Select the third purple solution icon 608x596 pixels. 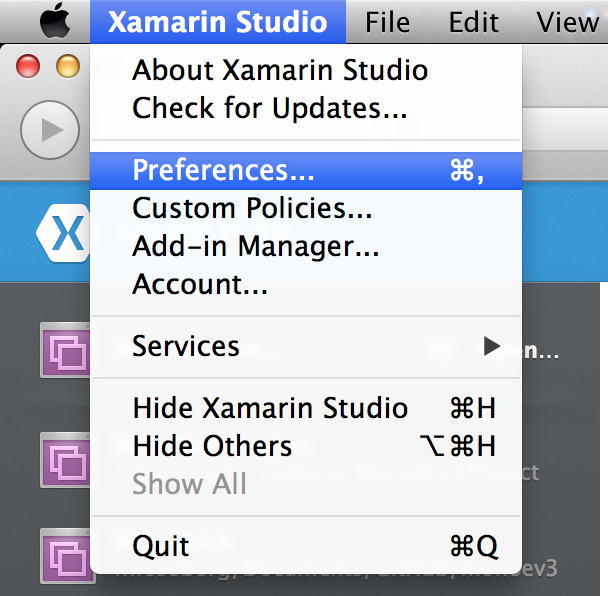pyautogui.click(x=65, y=556)
